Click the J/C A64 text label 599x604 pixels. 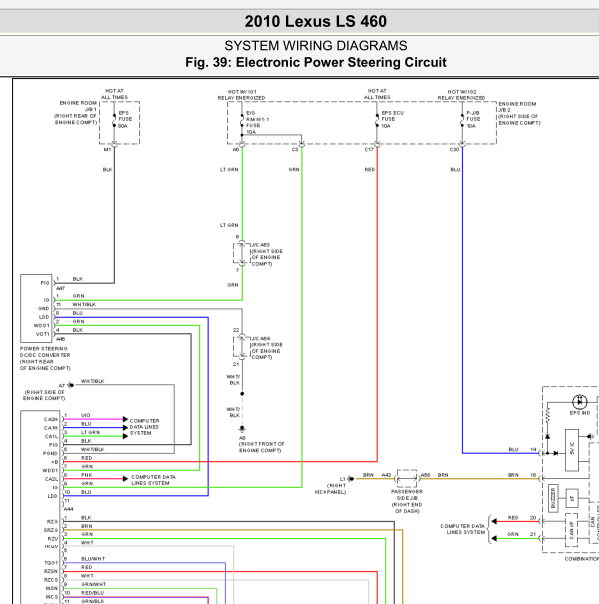tap(267, 348)
